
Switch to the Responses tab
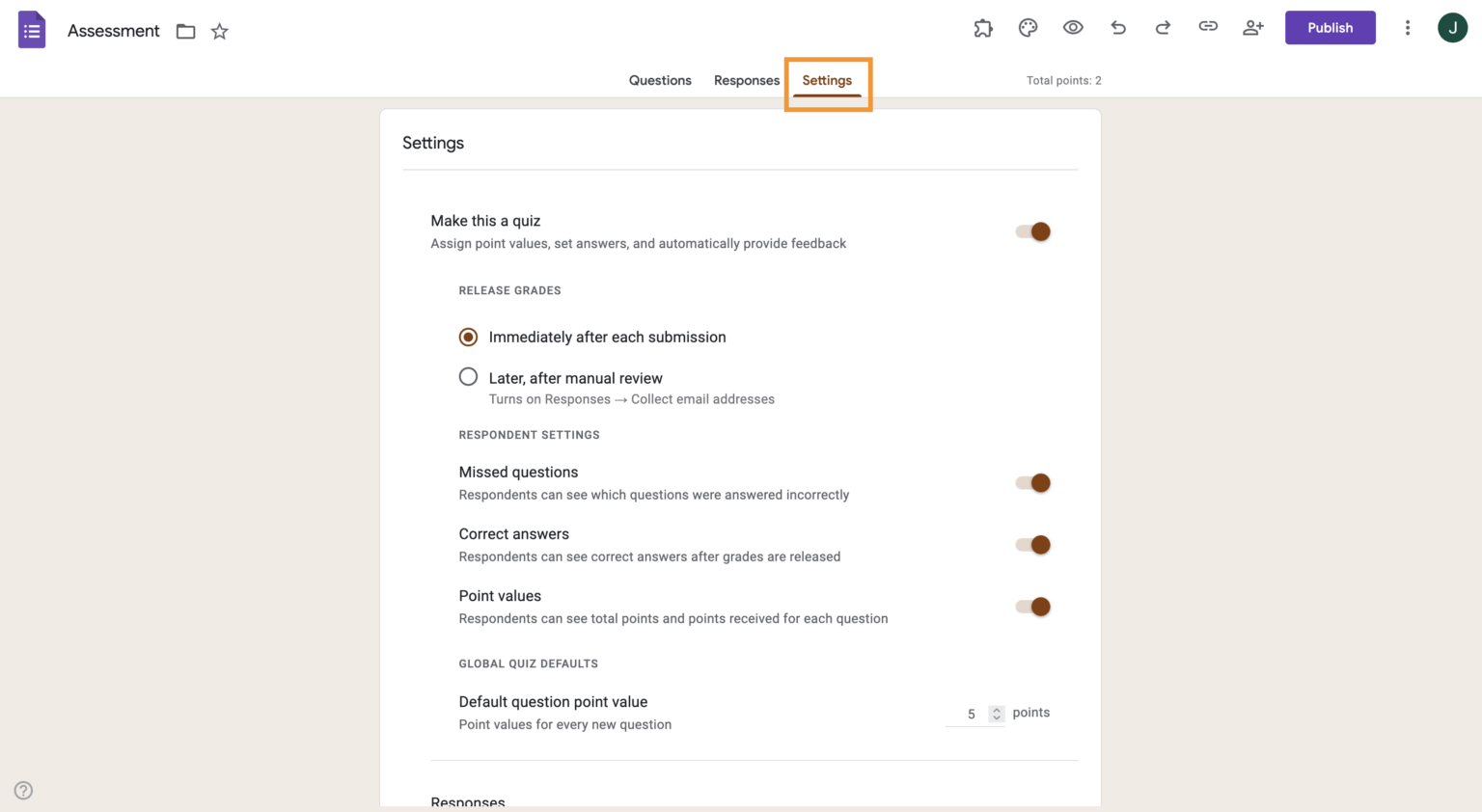[x=746, y=80]
